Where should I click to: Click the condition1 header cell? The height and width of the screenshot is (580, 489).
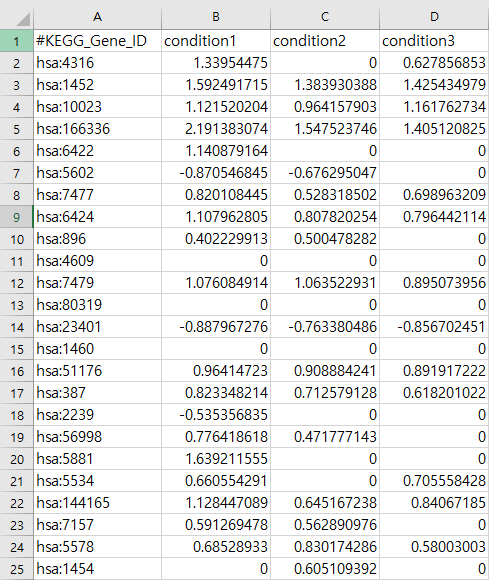coord(216,41)
